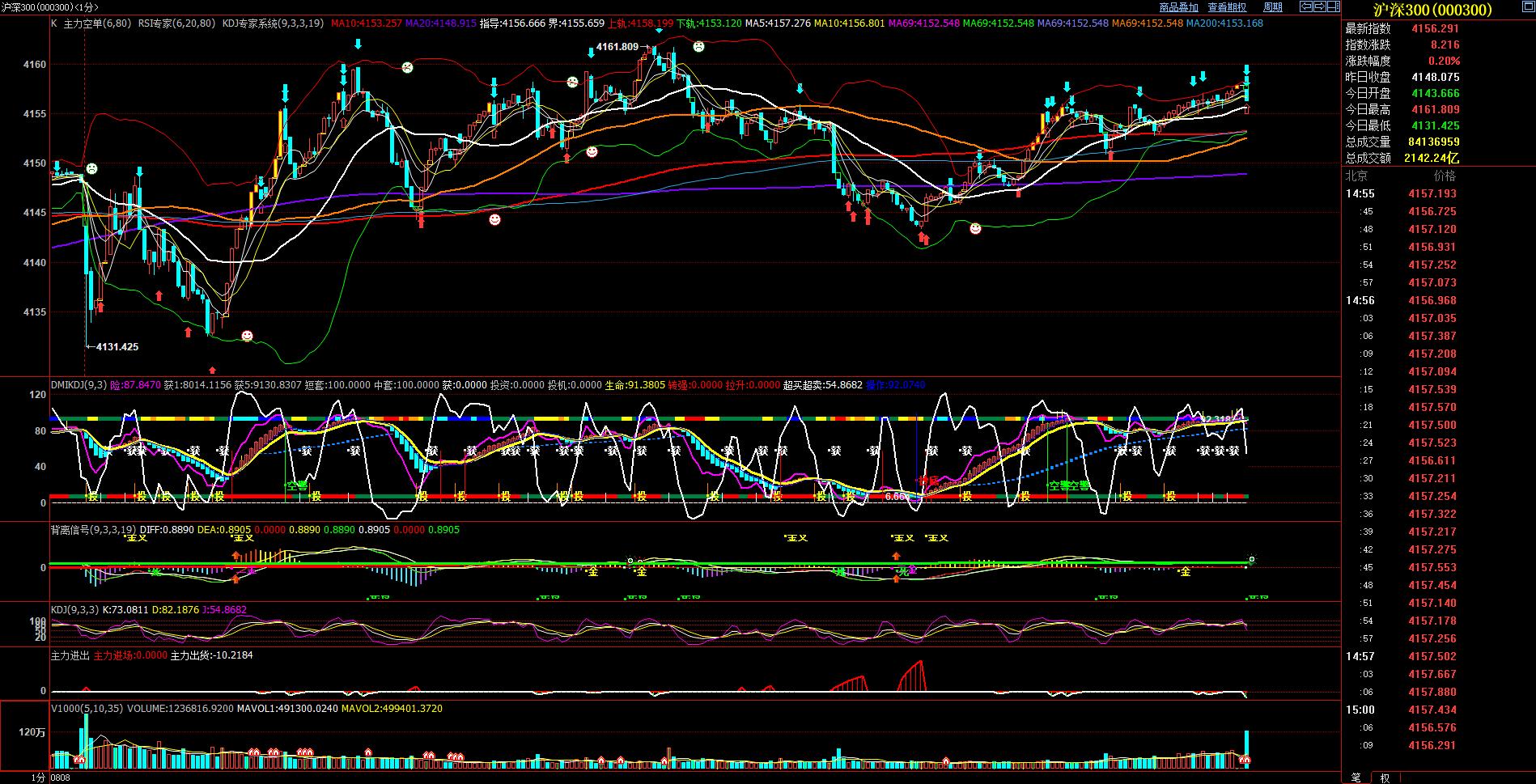The width and height of the screenshot is (1536, 784).
Task: Select the rightmost house marker in the volume panel
Action: pyautogui.click(x=1245, y=760)
